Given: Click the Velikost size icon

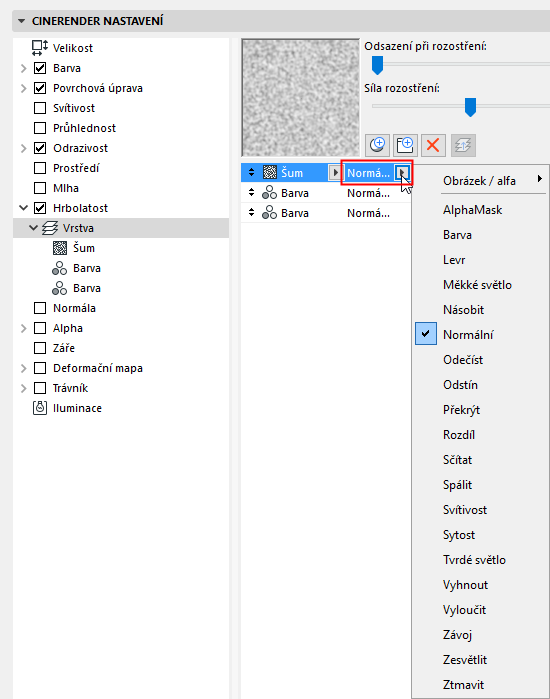Looking at the screenshot, I should [40, 48].
